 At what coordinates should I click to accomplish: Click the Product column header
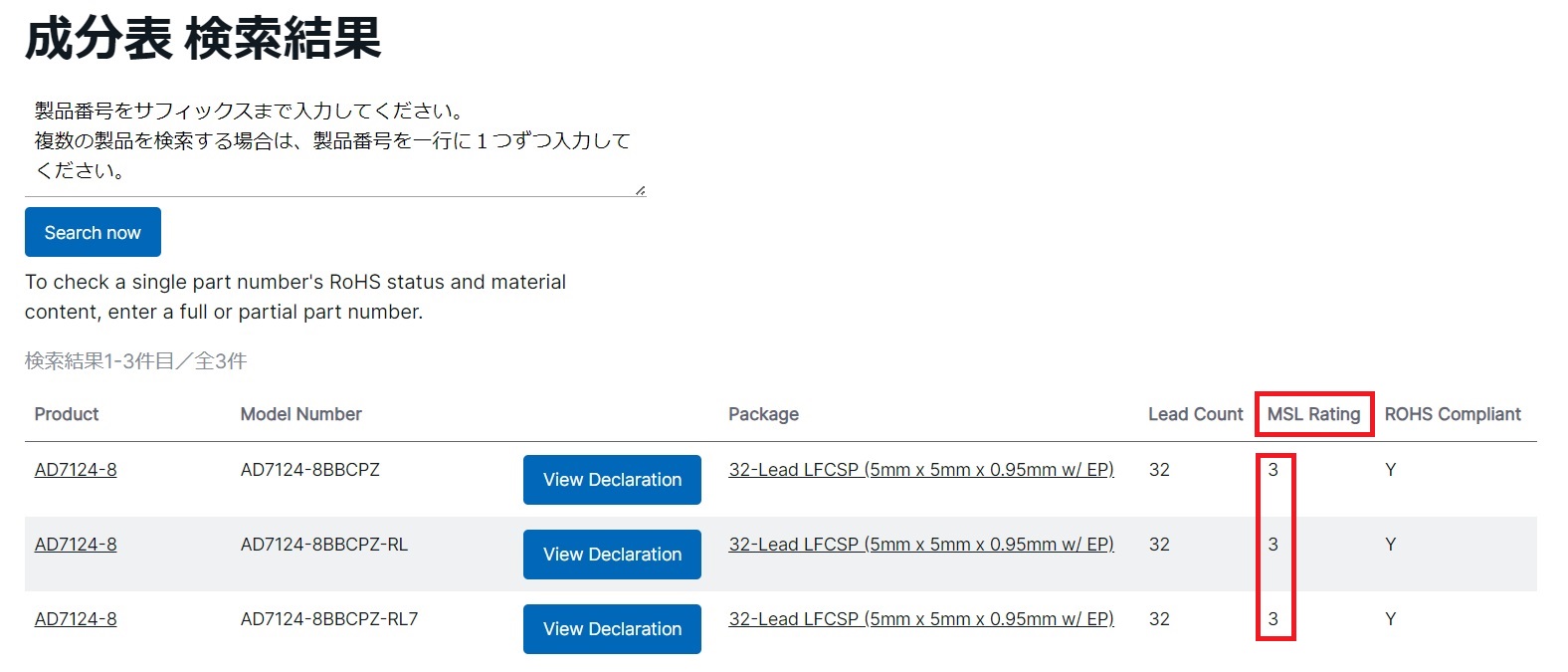tap(67, 414)
